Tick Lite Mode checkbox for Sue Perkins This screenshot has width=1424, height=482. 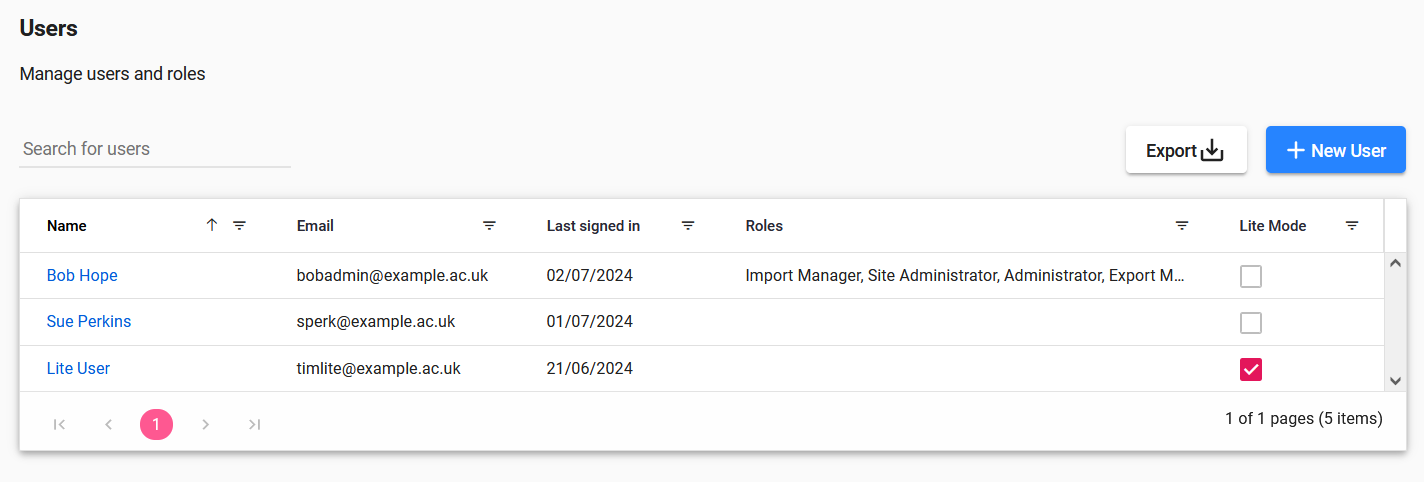coord(1251,323)
